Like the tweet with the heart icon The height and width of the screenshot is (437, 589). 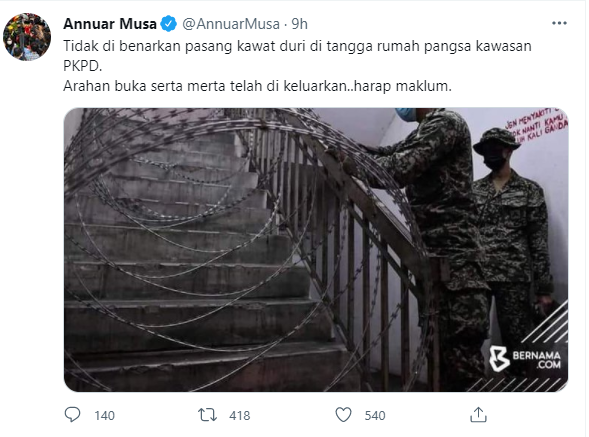point(343,415)
